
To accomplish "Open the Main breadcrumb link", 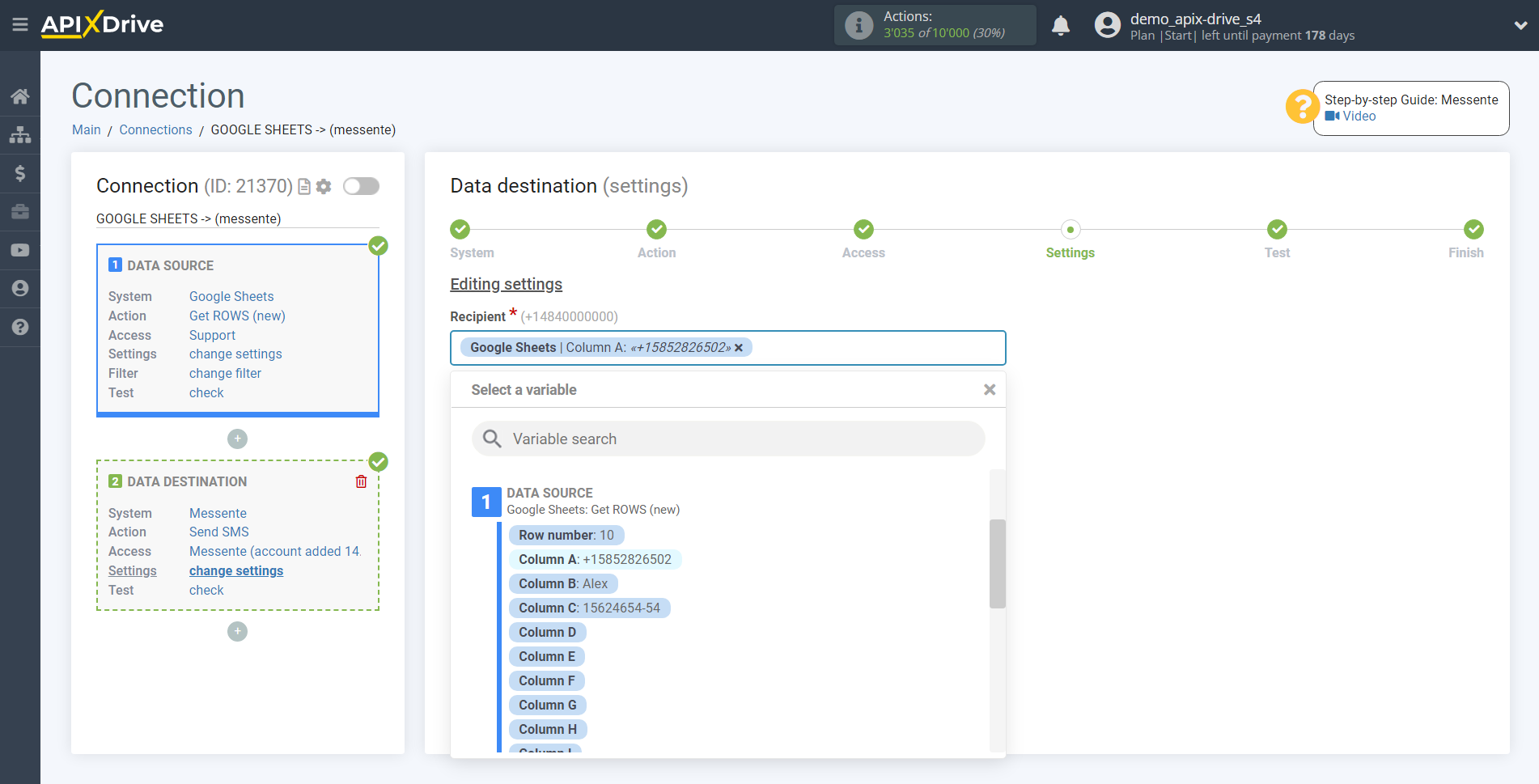I will [x=87, y=129].
